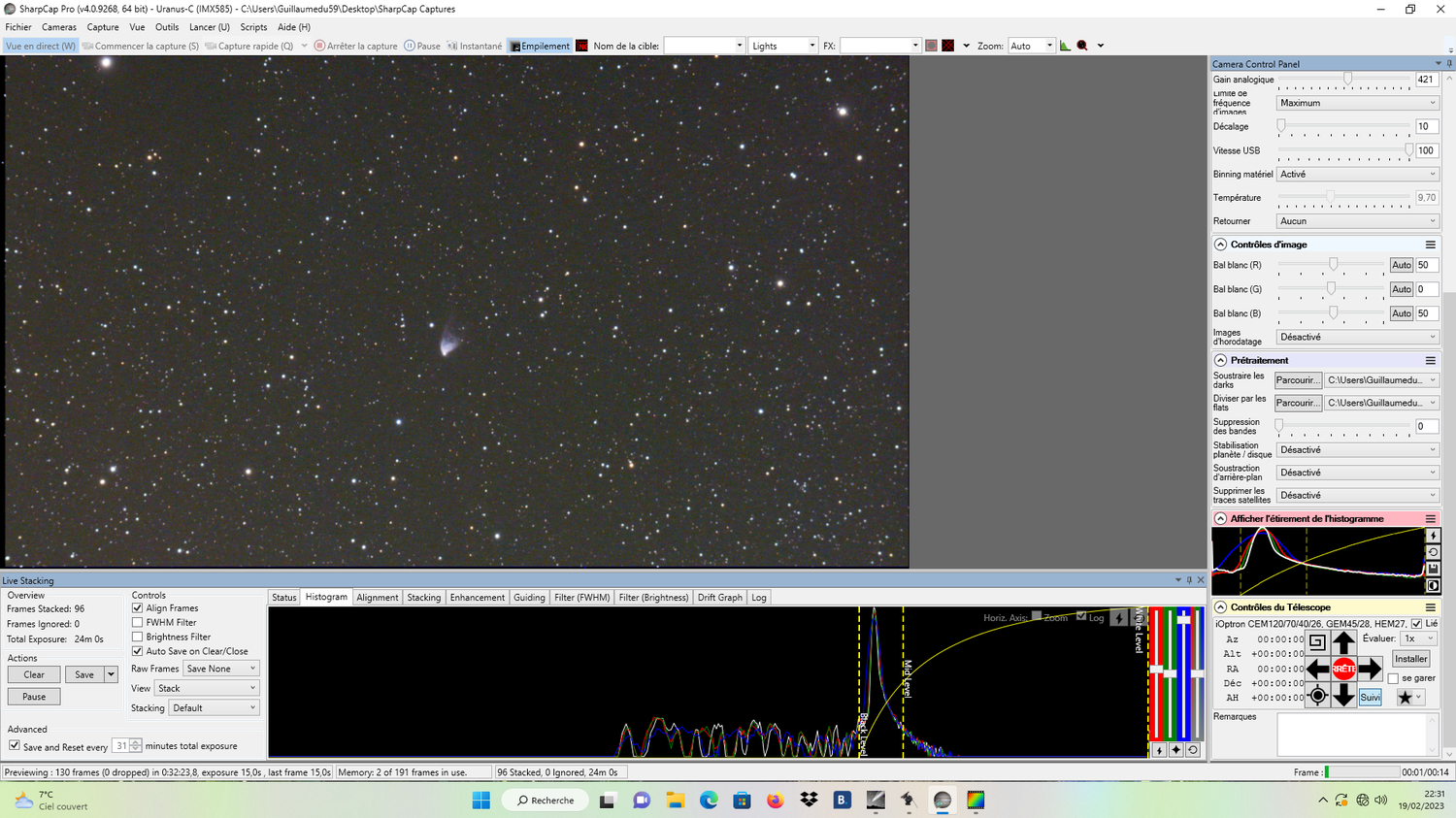
Task: Open the Retourner dropdown
Action: click(x=1357, y=221)
